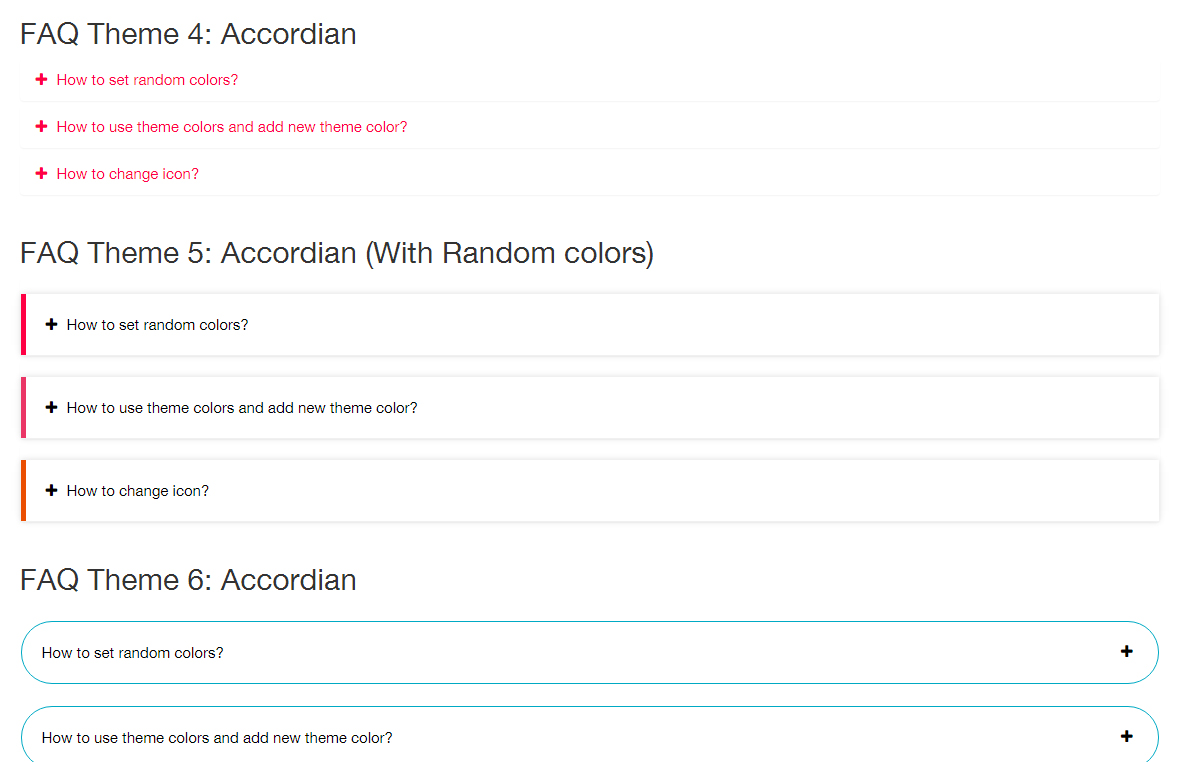
Task: Expand Theme 5 'How to change icon?' text
Action: [138, 491]
